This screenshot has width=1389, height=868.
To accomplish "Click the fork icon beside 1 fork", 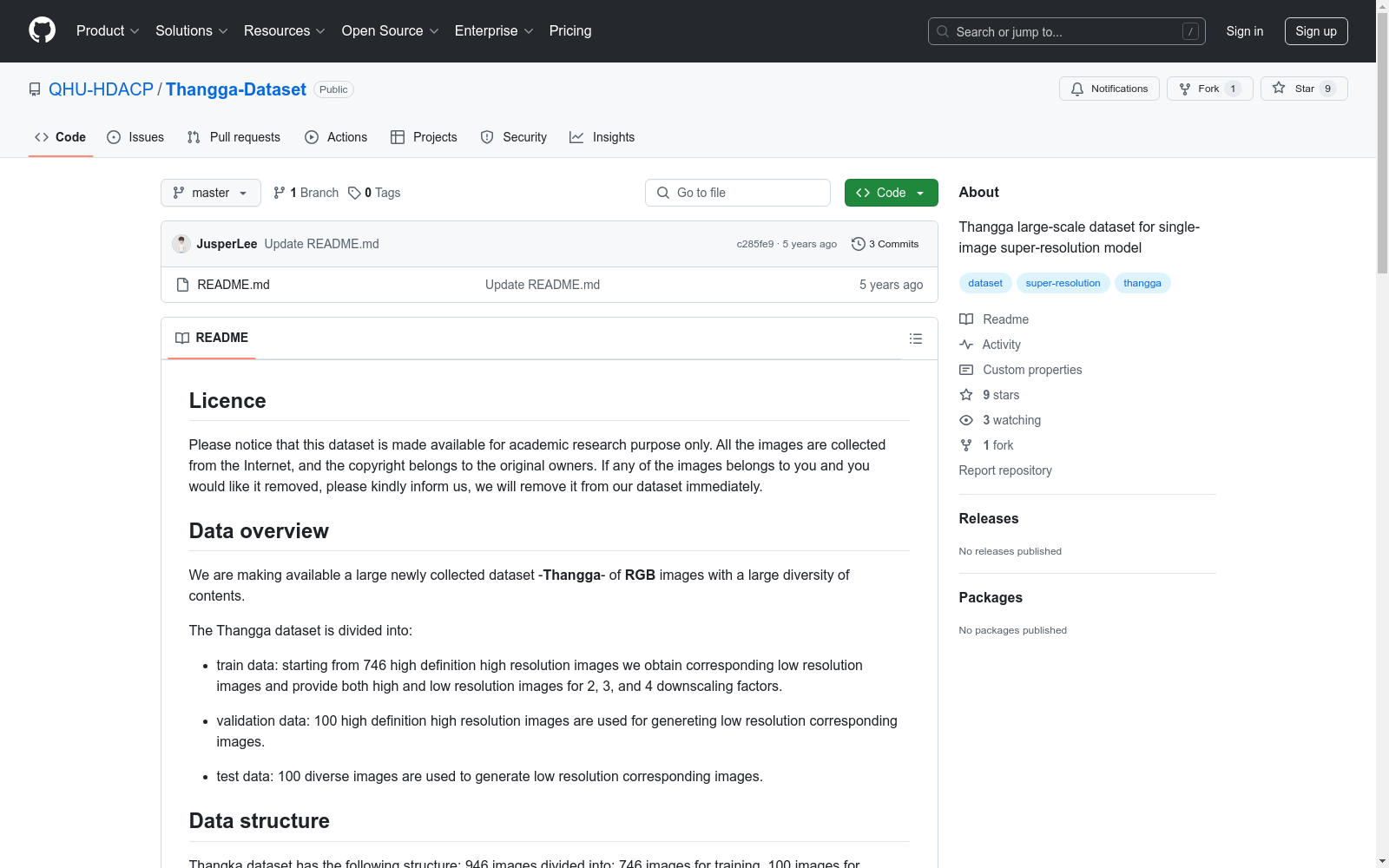I will [966, 445].
